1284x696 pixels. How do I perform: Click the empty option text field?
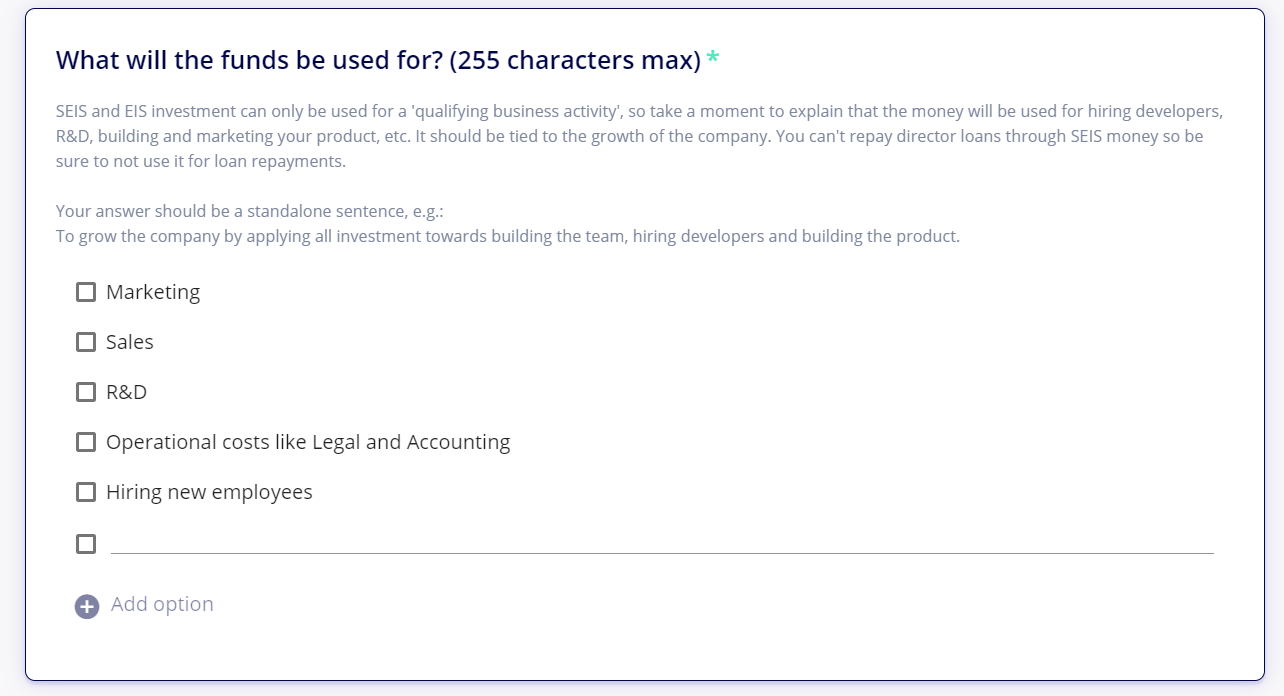(x=662, y=541)
